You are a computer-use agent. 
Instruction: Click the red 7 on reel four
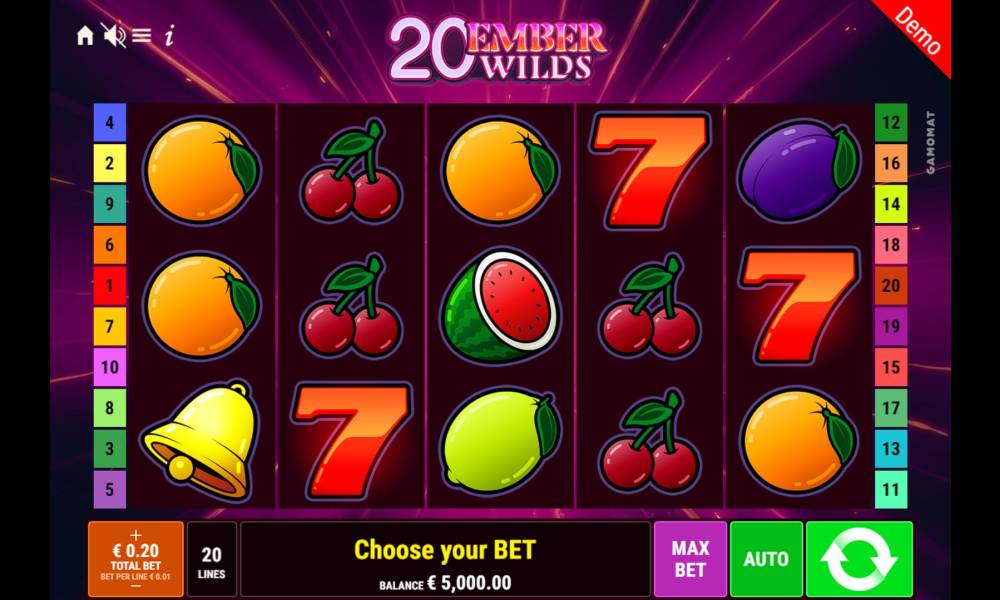tap(650, 170)
